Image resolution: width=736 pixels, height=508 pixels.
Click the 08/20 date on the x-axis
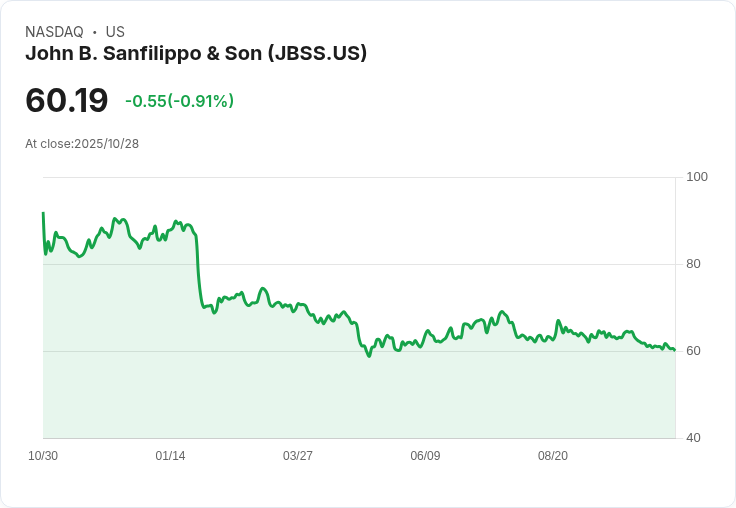[553, 456]
